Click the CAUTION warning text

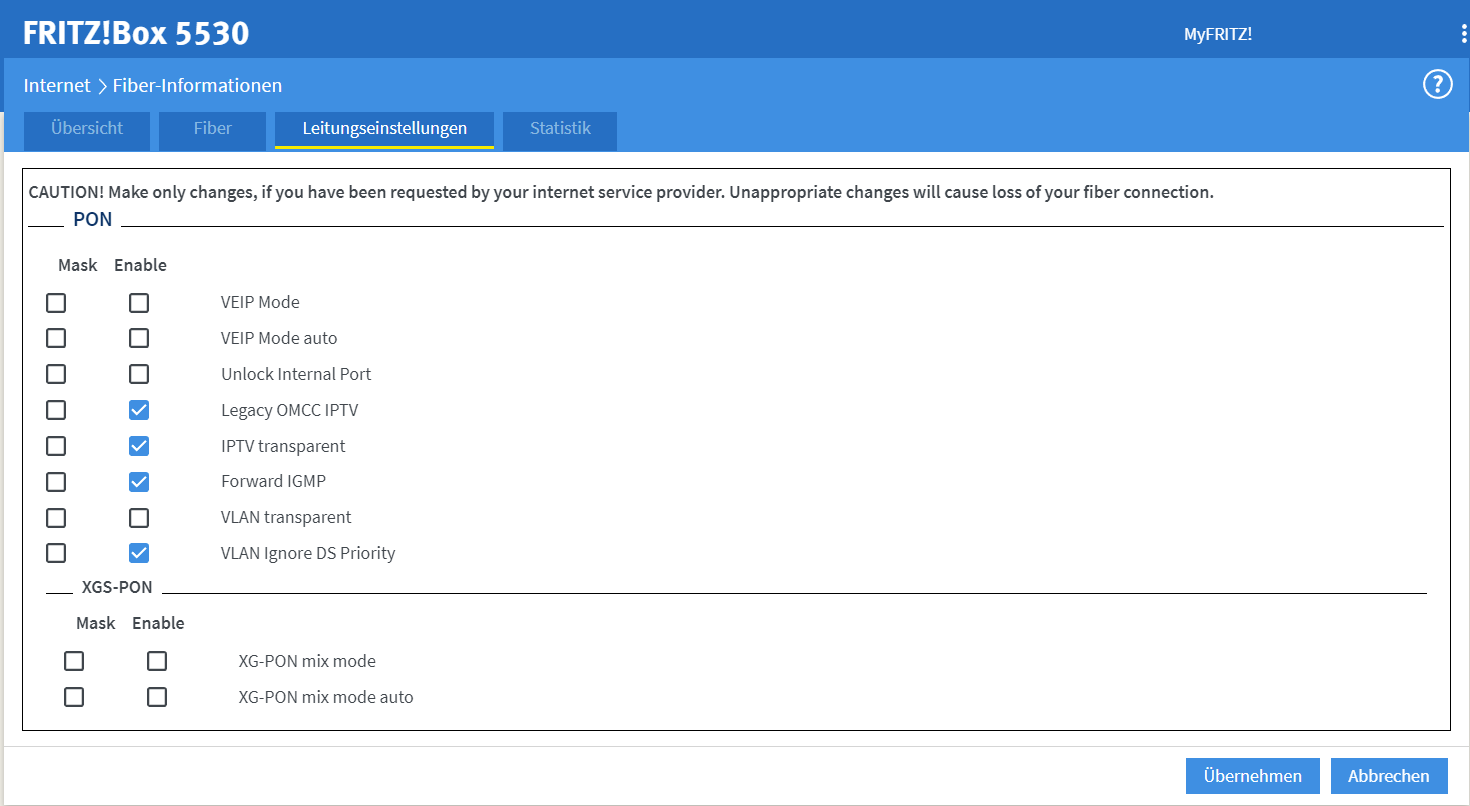pos(621,192)
